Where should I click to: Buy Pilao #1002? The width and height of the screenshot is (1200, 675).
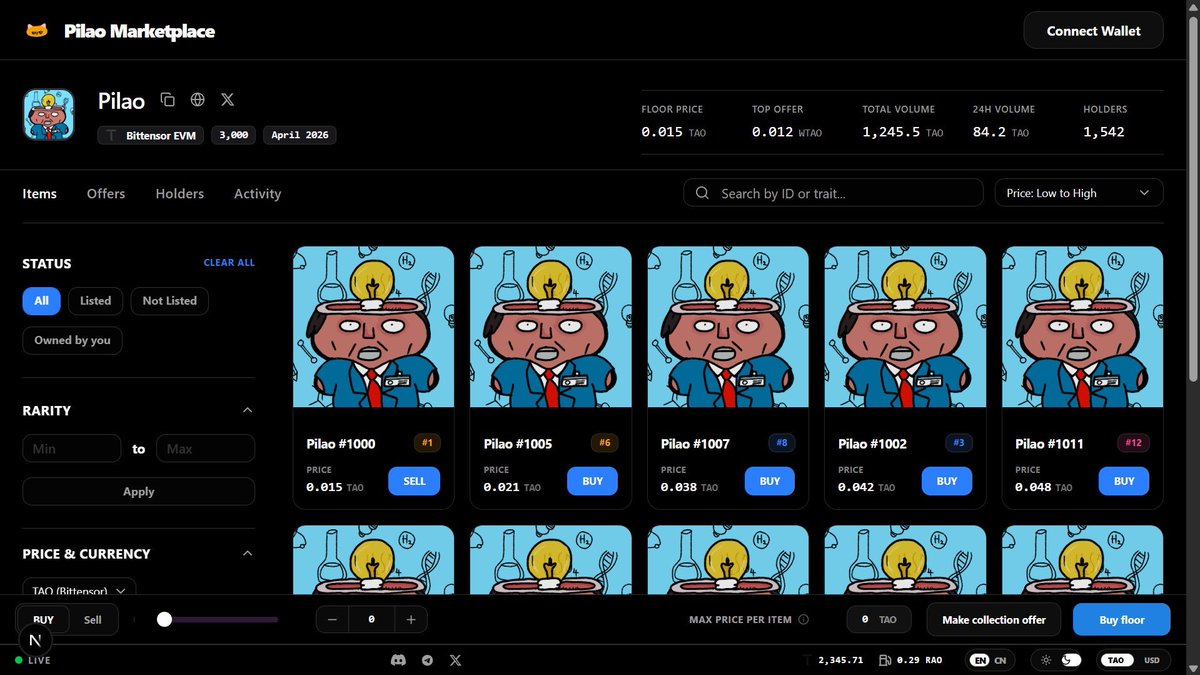click(x=947, y=481)
